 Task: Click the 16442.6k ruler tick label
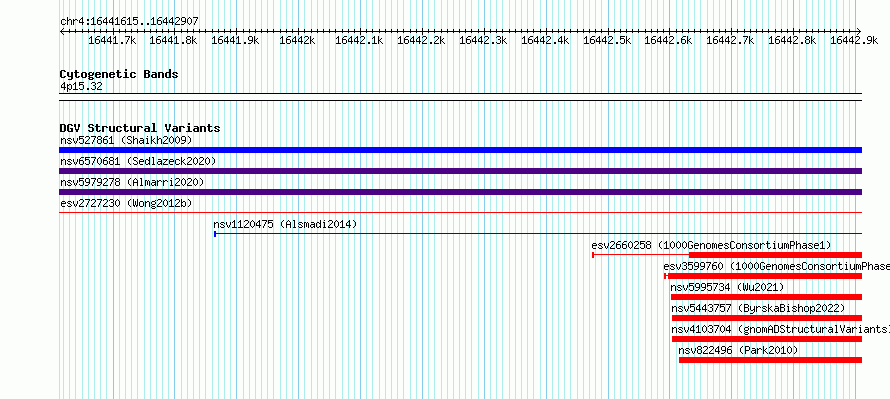[x=669, y=40]
